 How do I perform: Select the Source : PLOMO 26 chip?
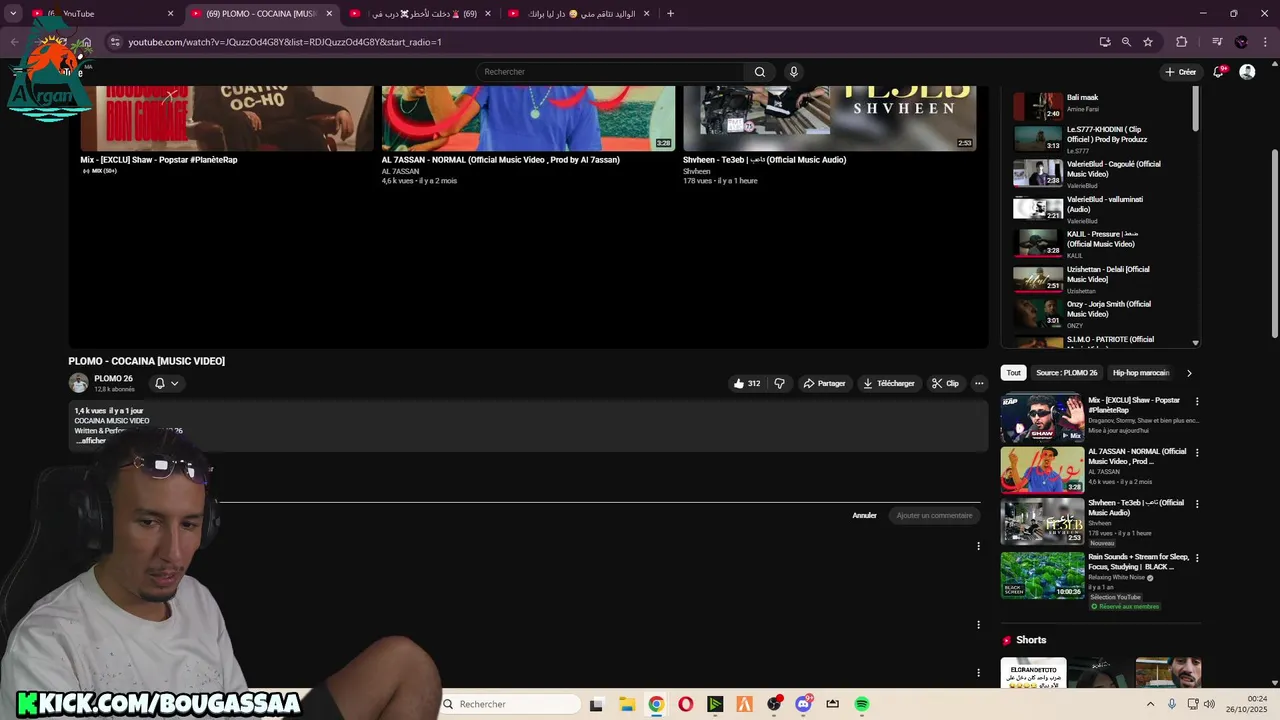1066,373
